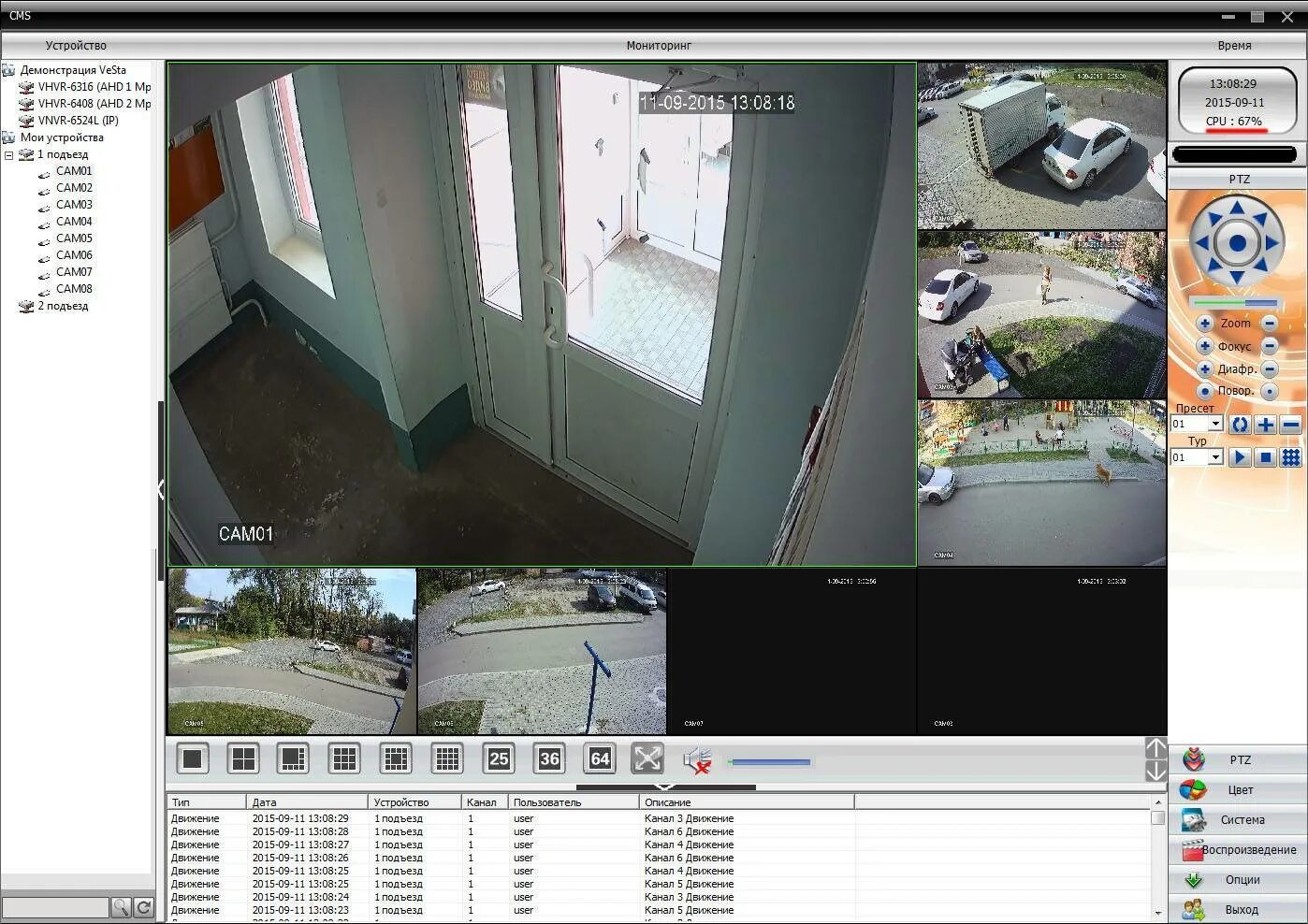Decrease iris with the Диафр. minus button
The image size is (1308, 924).
(1270, 369)
